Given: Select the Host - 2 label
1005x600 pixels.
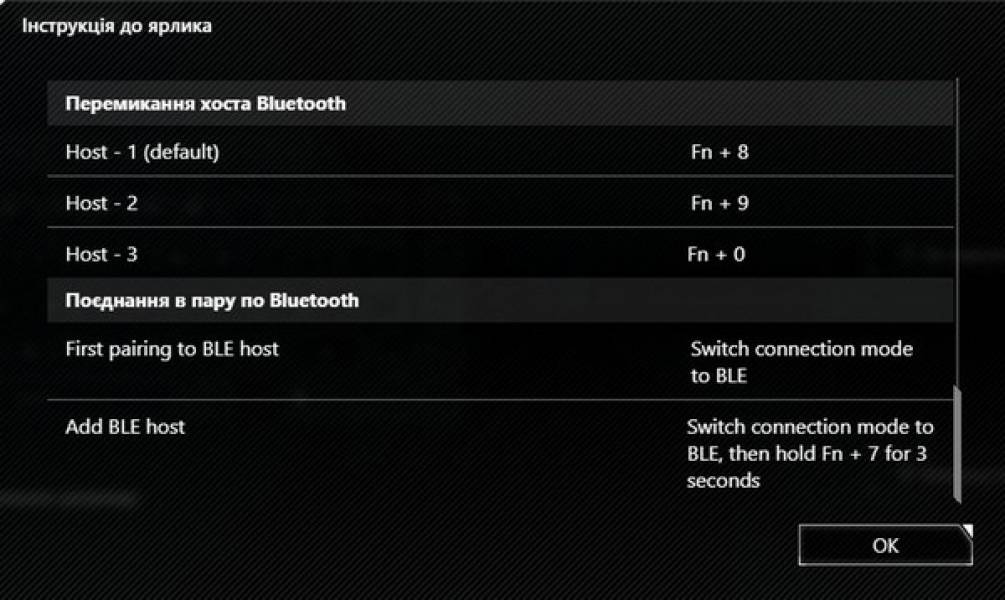Looking at the screenshot, I should (x=102, y=203).
